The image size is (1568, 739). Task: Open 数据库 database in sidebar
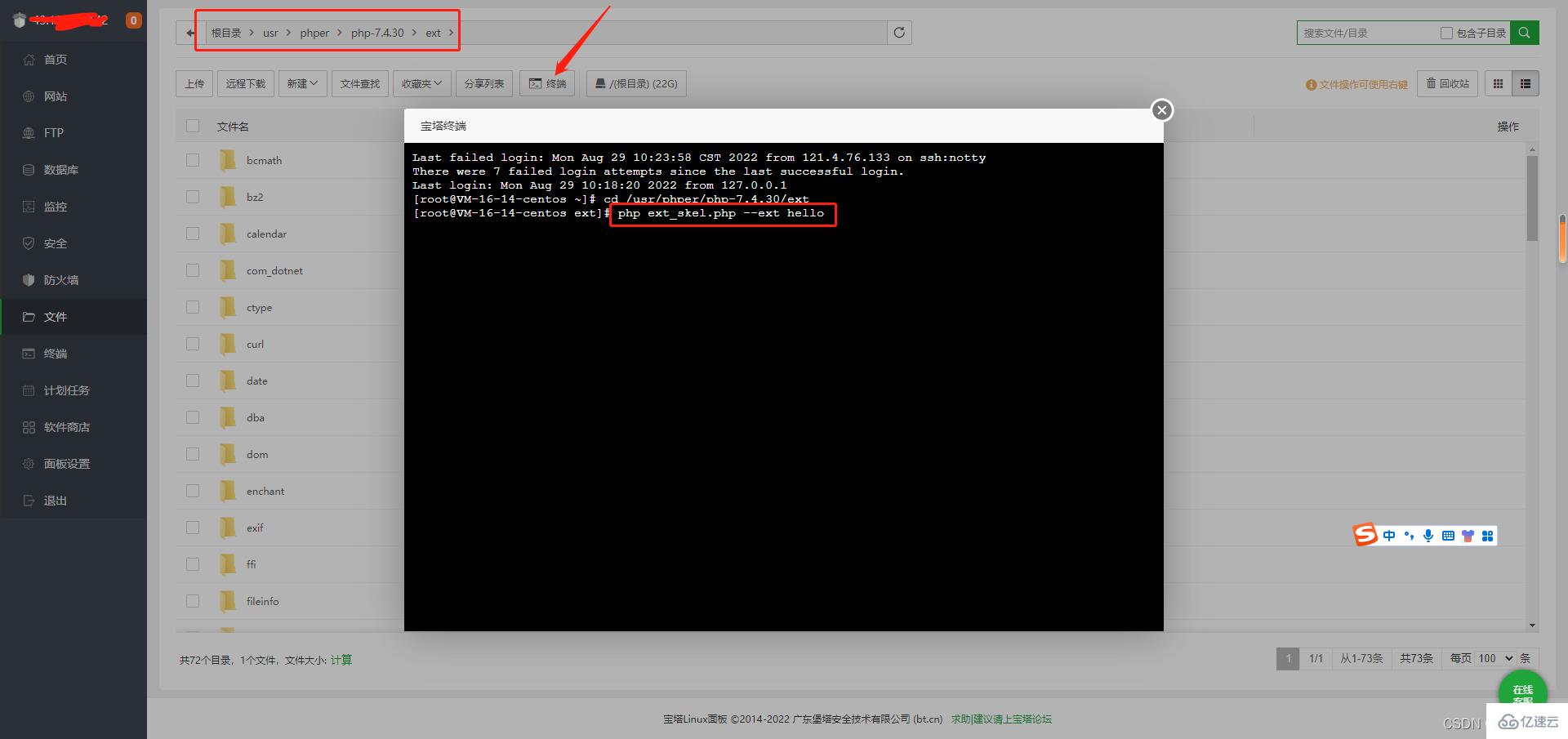[61, 170]
